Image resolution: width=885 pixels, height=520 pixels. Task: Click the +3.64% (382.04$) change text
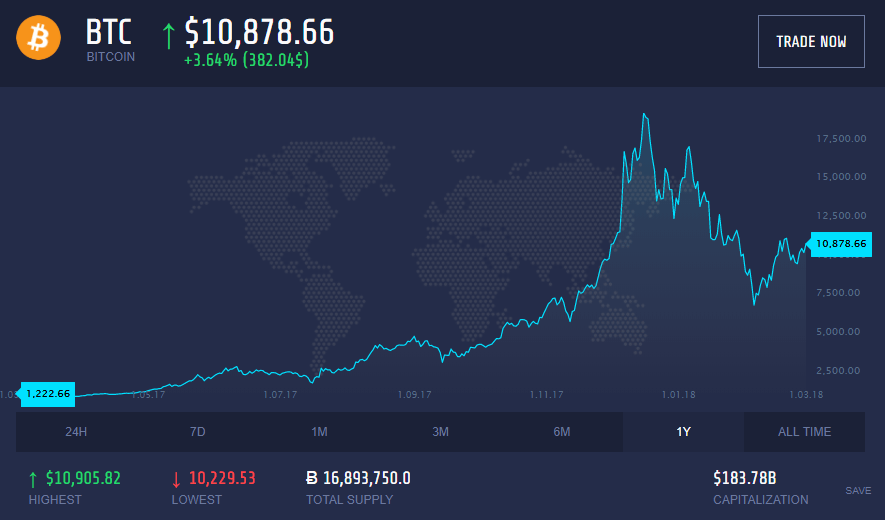(x=247, y=60)
